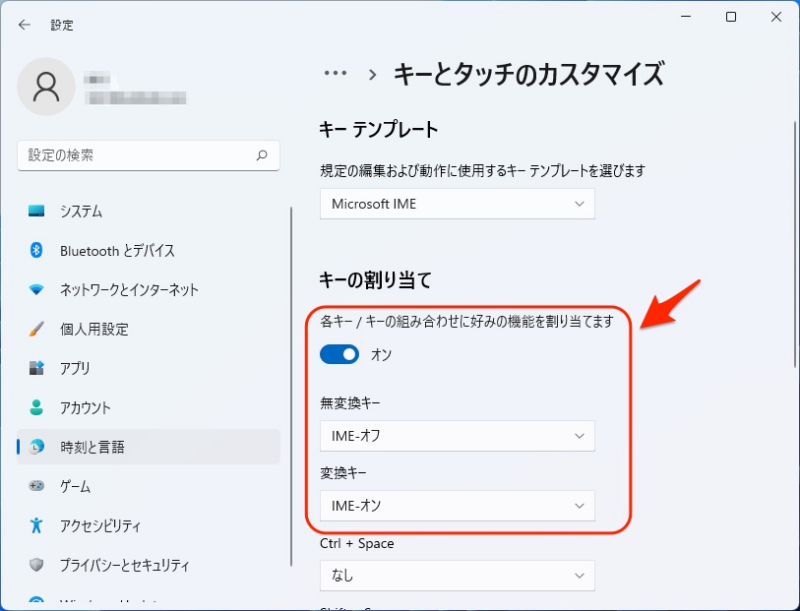Click the 時刻と言語 globe clock icon
Viewport: 800px width, 611px height.
tap(36, 446)
